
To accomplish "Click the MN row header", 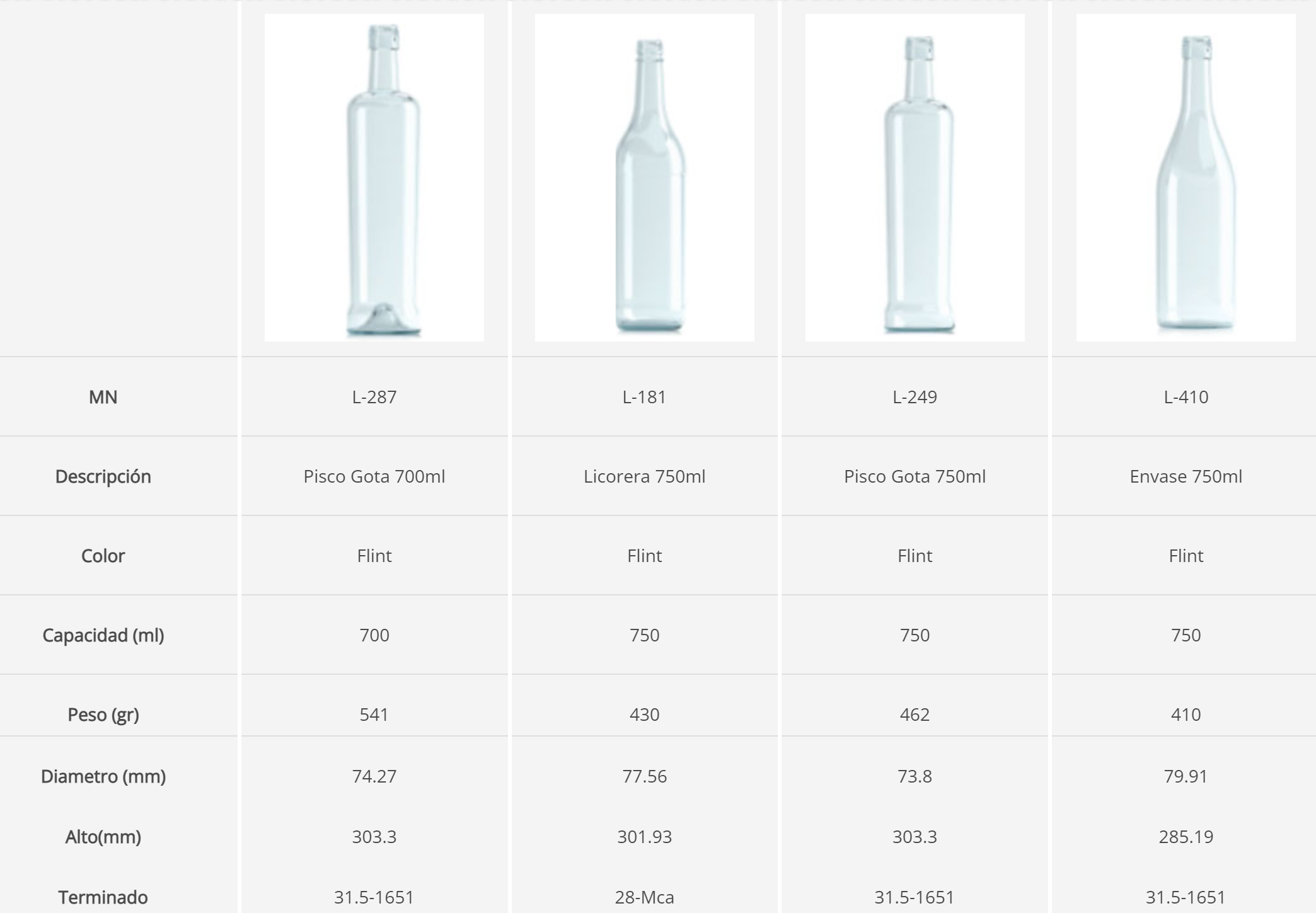I will point(103,397).
